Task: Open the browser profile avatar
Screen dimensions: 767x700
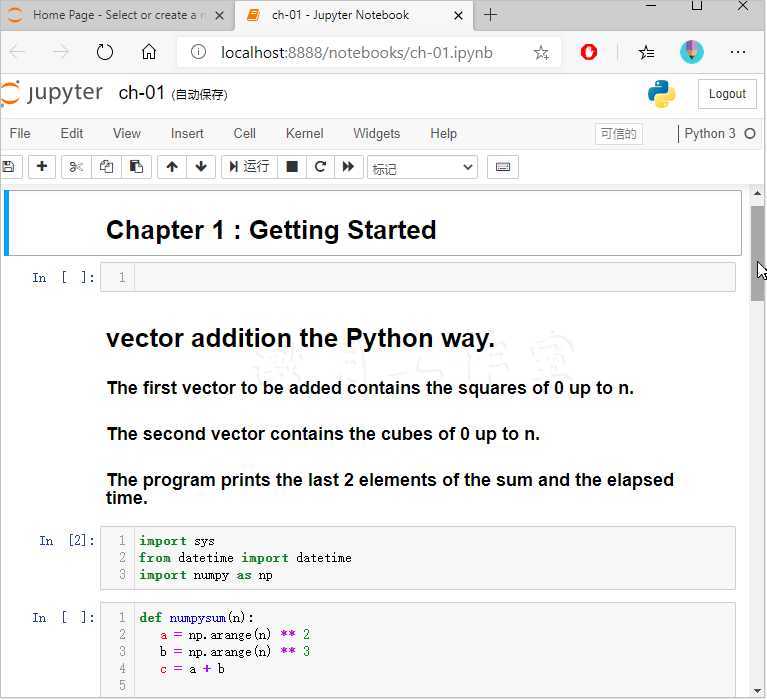Action: (692, 51)
